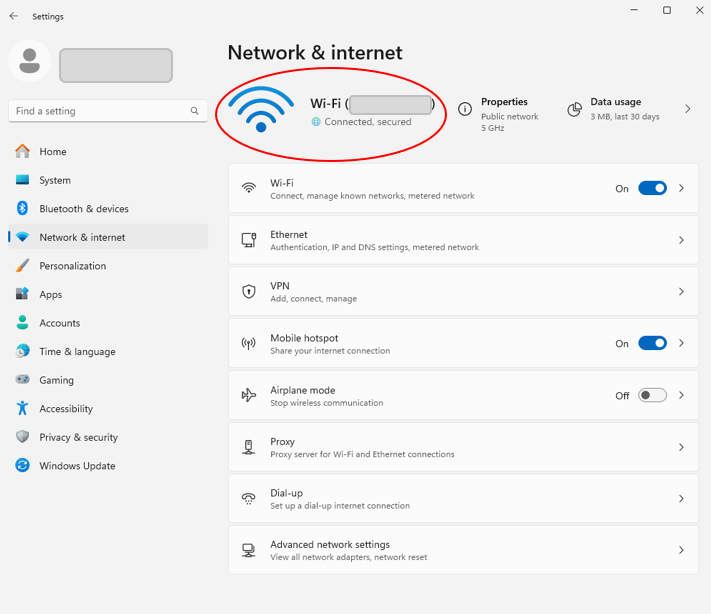Expand the VPN row chevron
Screen dimensions: 711x614
pyautogui.click(x=681, y=292)
